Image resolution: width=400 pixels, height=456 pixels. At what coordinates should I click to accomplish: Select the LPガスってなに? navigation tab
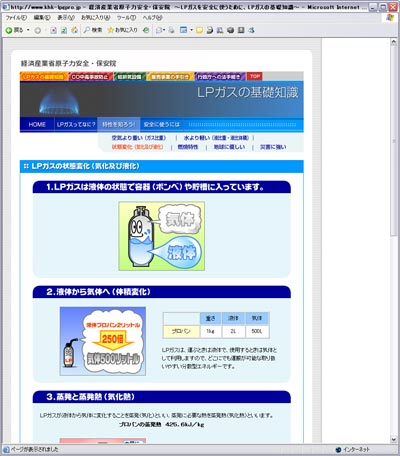76,125
